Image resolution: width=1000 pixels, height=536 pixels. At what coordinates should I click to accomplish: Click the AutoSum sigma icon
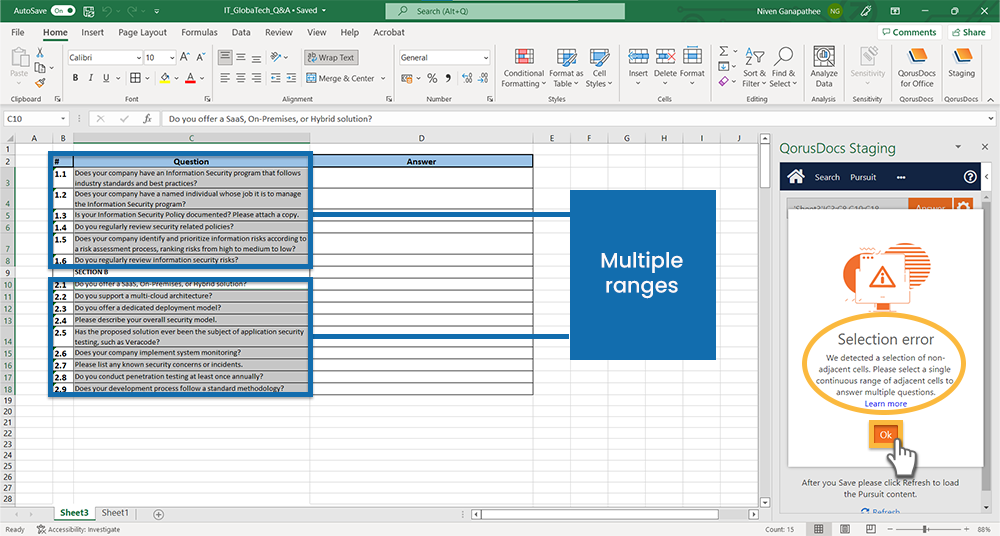tap(724, 51)
